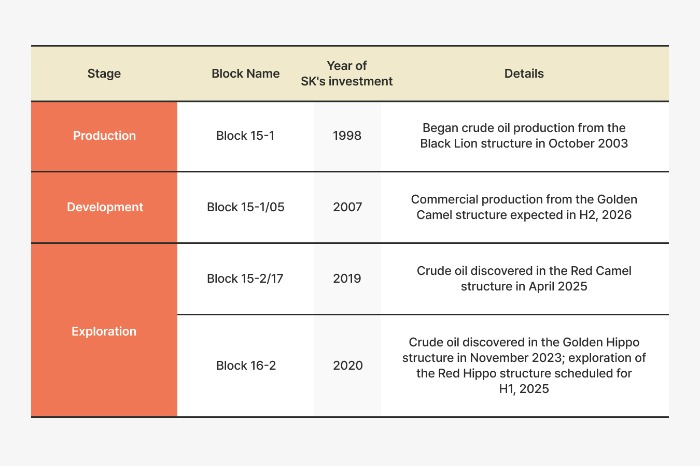Select the 2019 investment year cell
This screenshot has width=700, height=466.
pyautogui.click(x=347, y=279)
